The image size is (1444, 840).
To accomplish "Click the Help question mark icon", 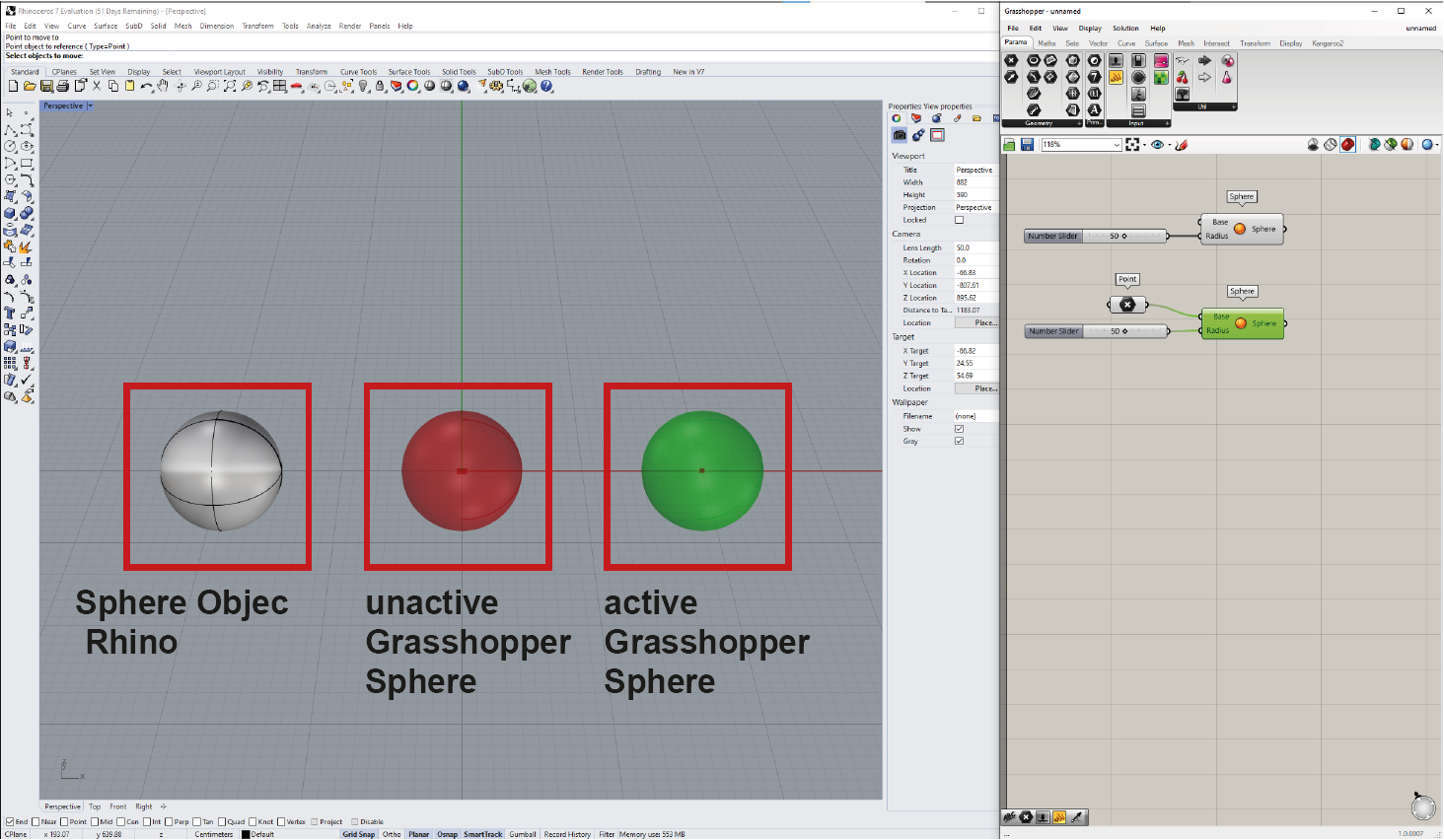I will pyautogui.click(x=546, y=86).
